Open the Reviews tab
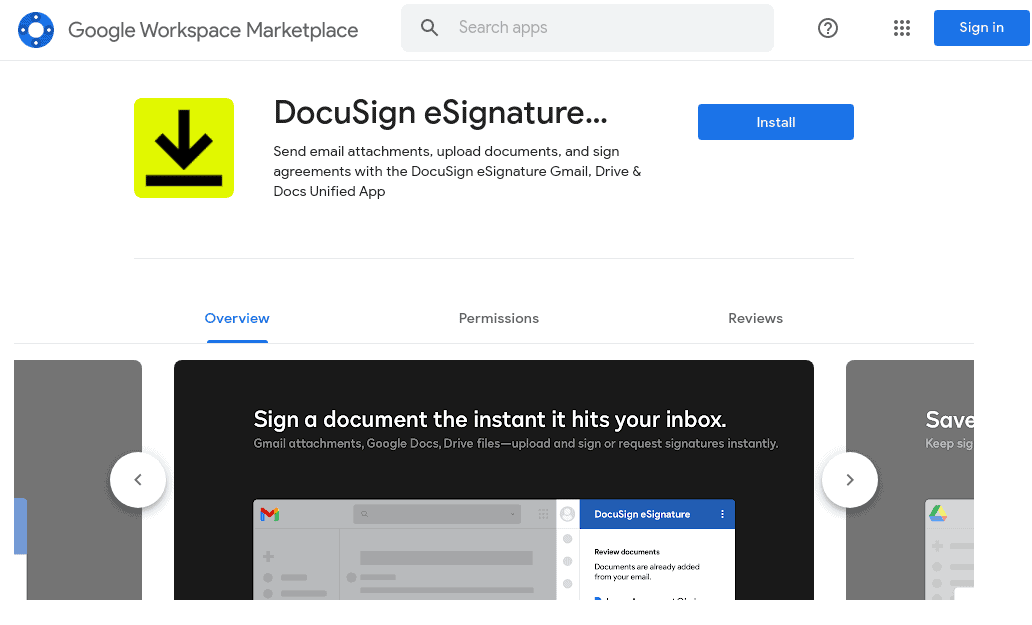1032x625 pixels. [x=755, y=318]
